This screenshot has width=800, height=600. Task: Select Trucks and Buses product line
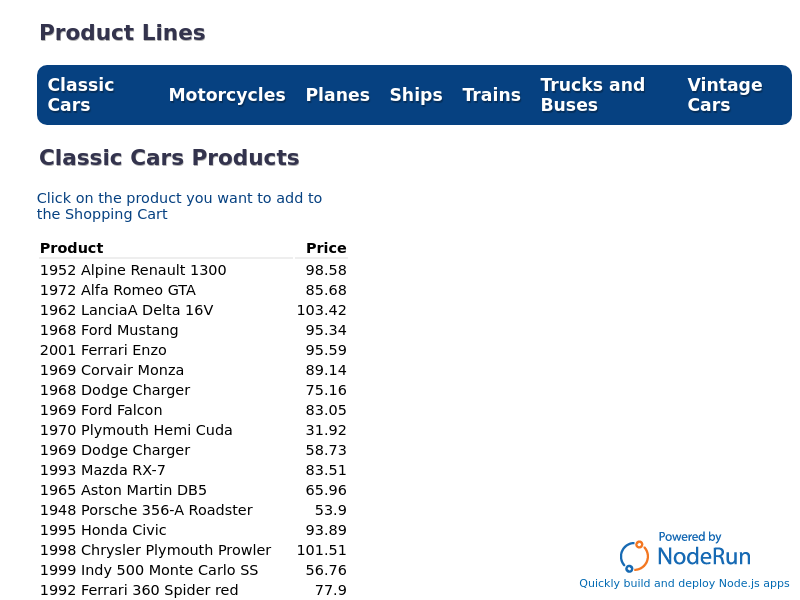point(593,95)
